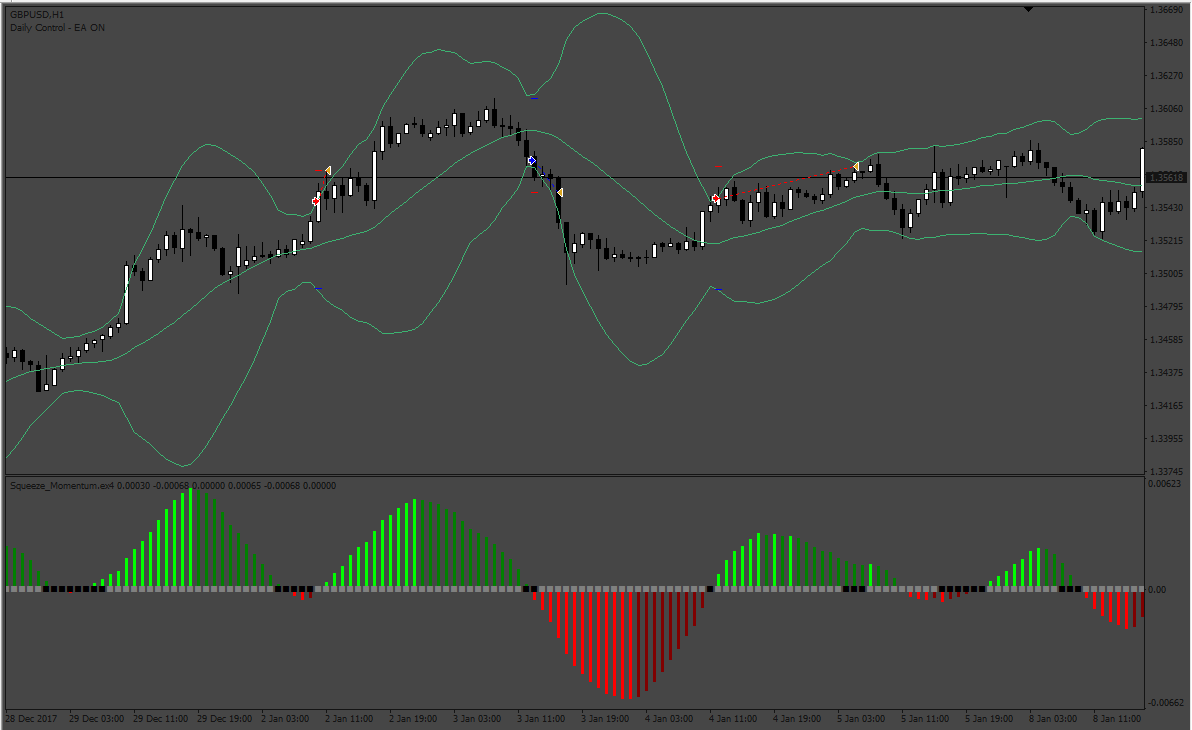Select the blue sell arrow on 3 Jan
This screenshot has width=1192, height=730.
[x=532, y=160]
